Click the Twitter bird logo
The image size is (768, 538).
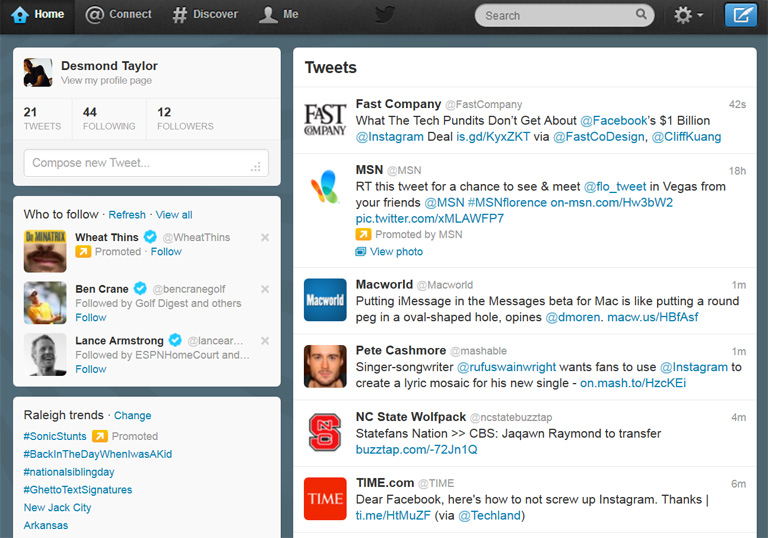pos(385,15)
